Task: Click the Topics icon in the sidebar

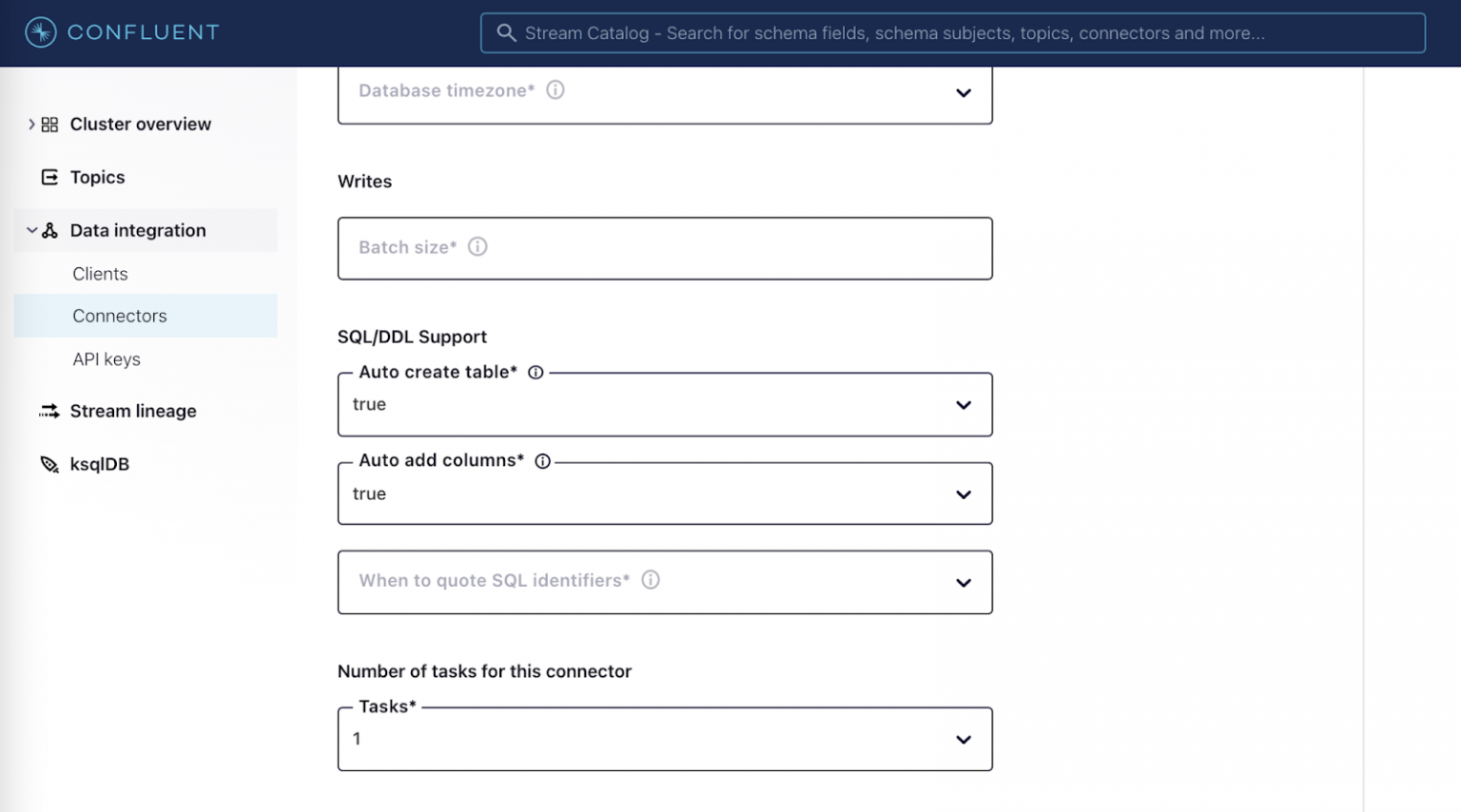Action: [49, 177]
